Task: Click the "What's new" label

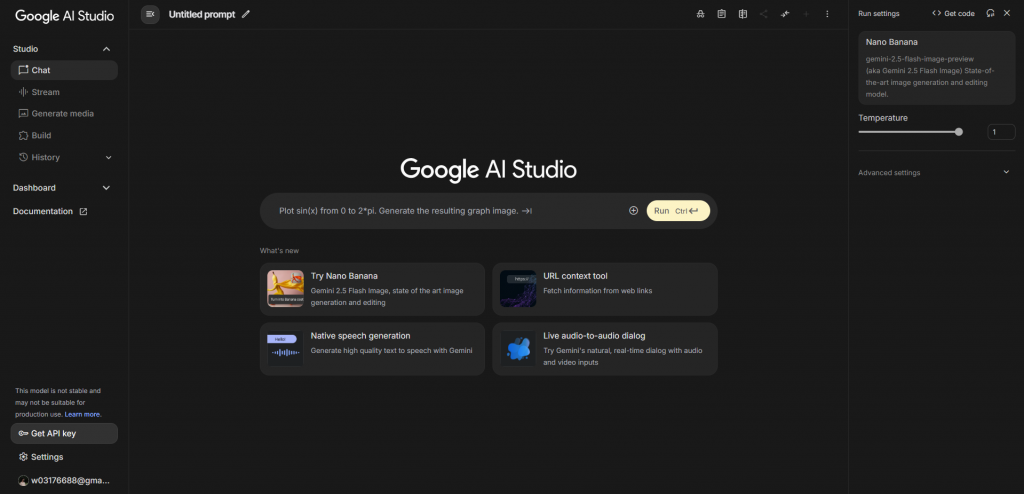Action: (x=280, y=251)
